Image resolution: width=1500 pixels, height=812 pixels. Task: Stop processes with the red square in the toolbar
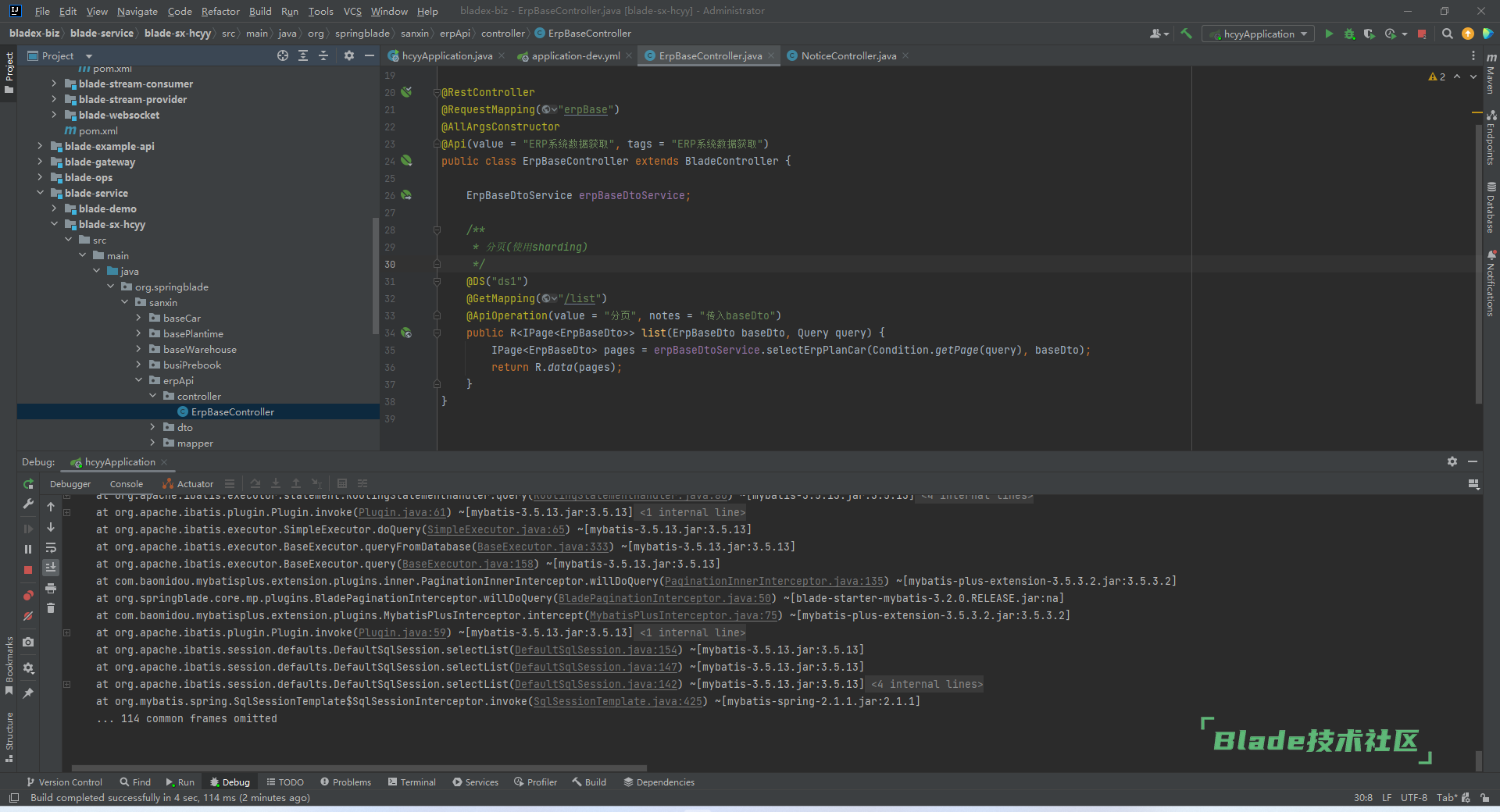[x=1422, y=34]
